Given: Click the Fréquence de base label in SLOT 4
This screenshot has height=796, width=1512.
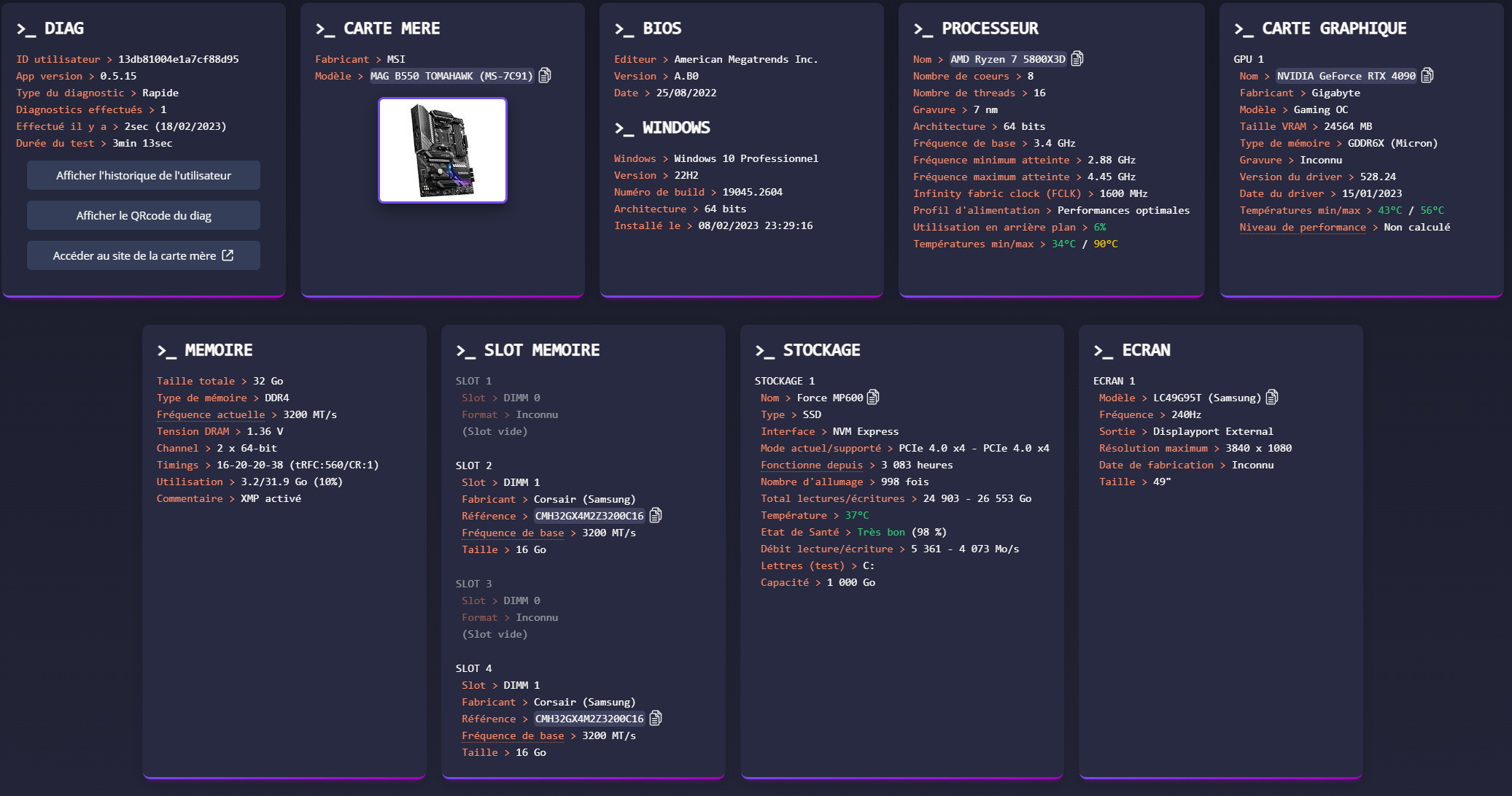Looking at the screenshot, I should [513, 735].
